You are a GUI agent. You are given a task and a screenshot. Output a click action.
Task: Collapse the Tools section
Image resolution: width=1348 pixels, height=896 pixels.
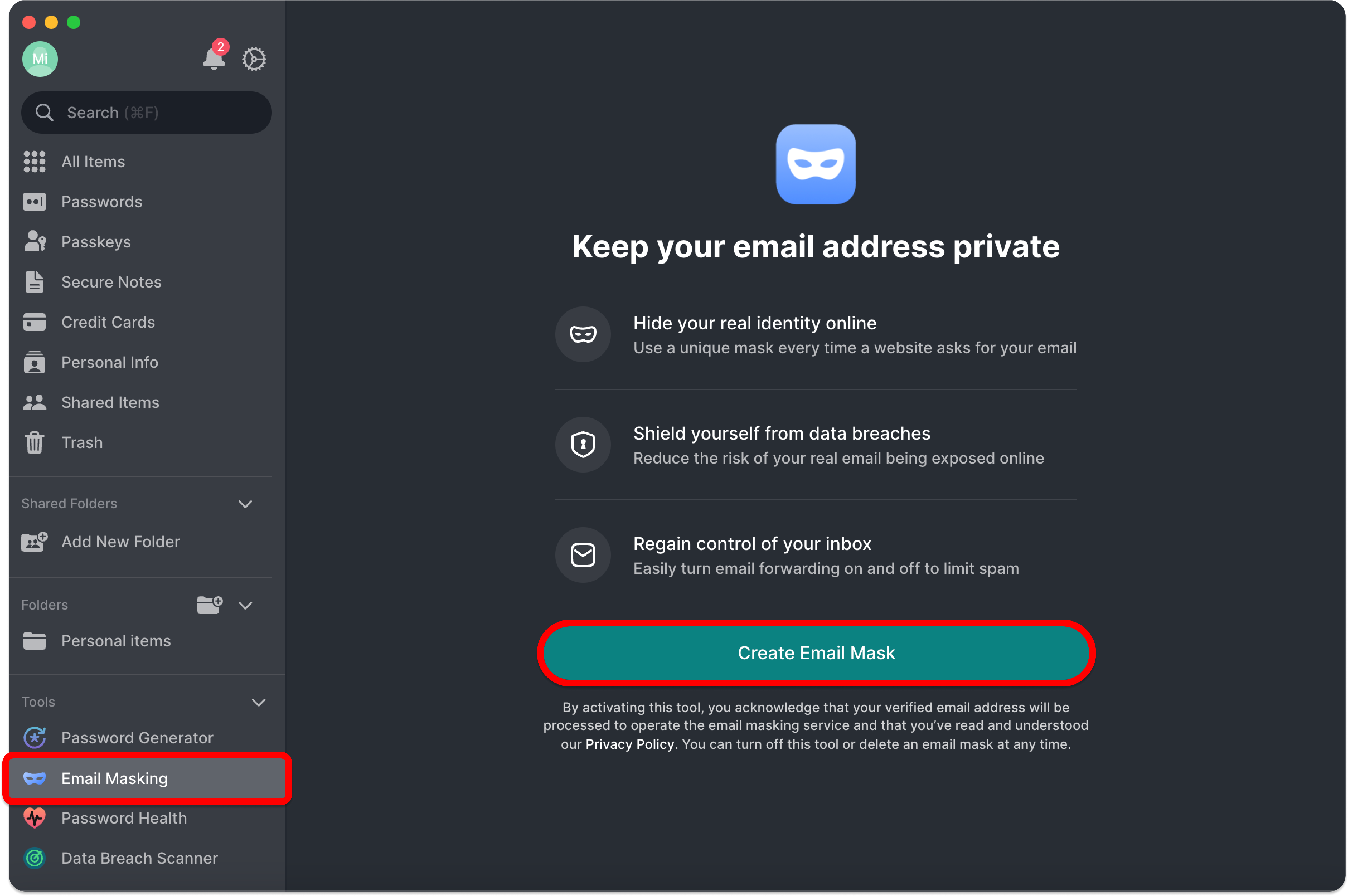point(259,702)
